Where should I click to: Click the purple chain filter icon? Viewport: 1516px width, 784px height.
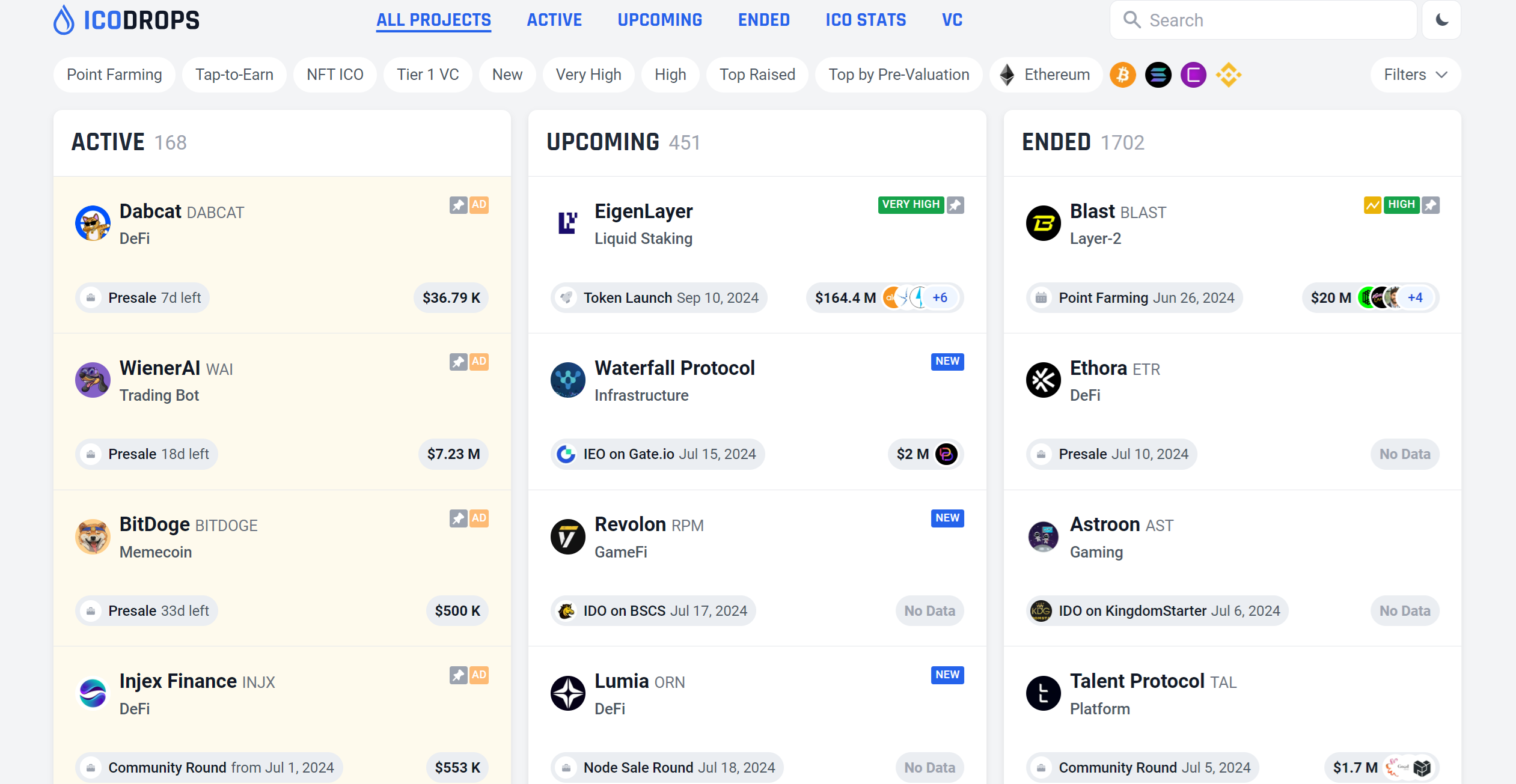1192,74
